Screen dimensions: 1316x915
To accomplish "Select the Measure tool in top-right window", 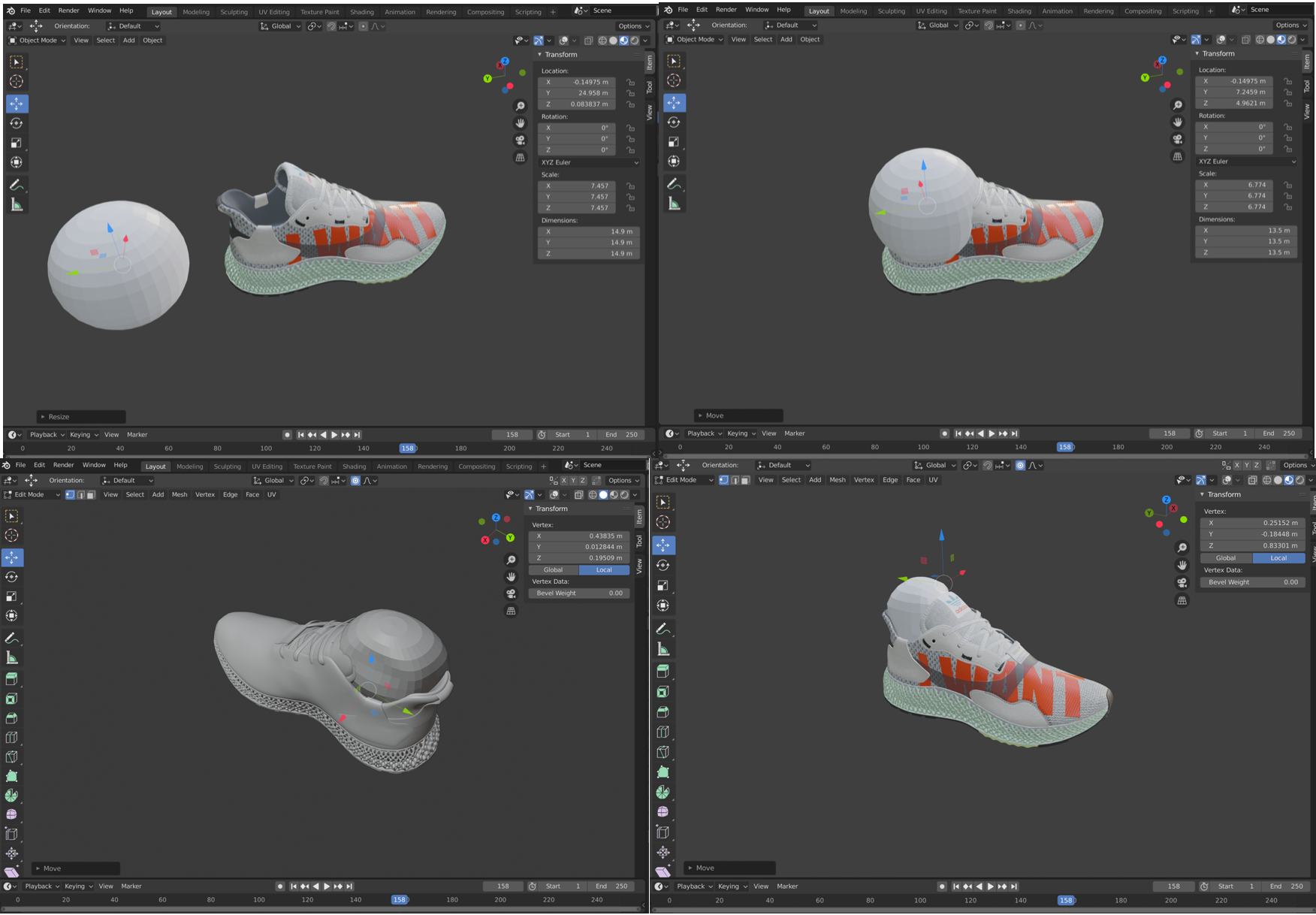I will click(x=674, y=204).
